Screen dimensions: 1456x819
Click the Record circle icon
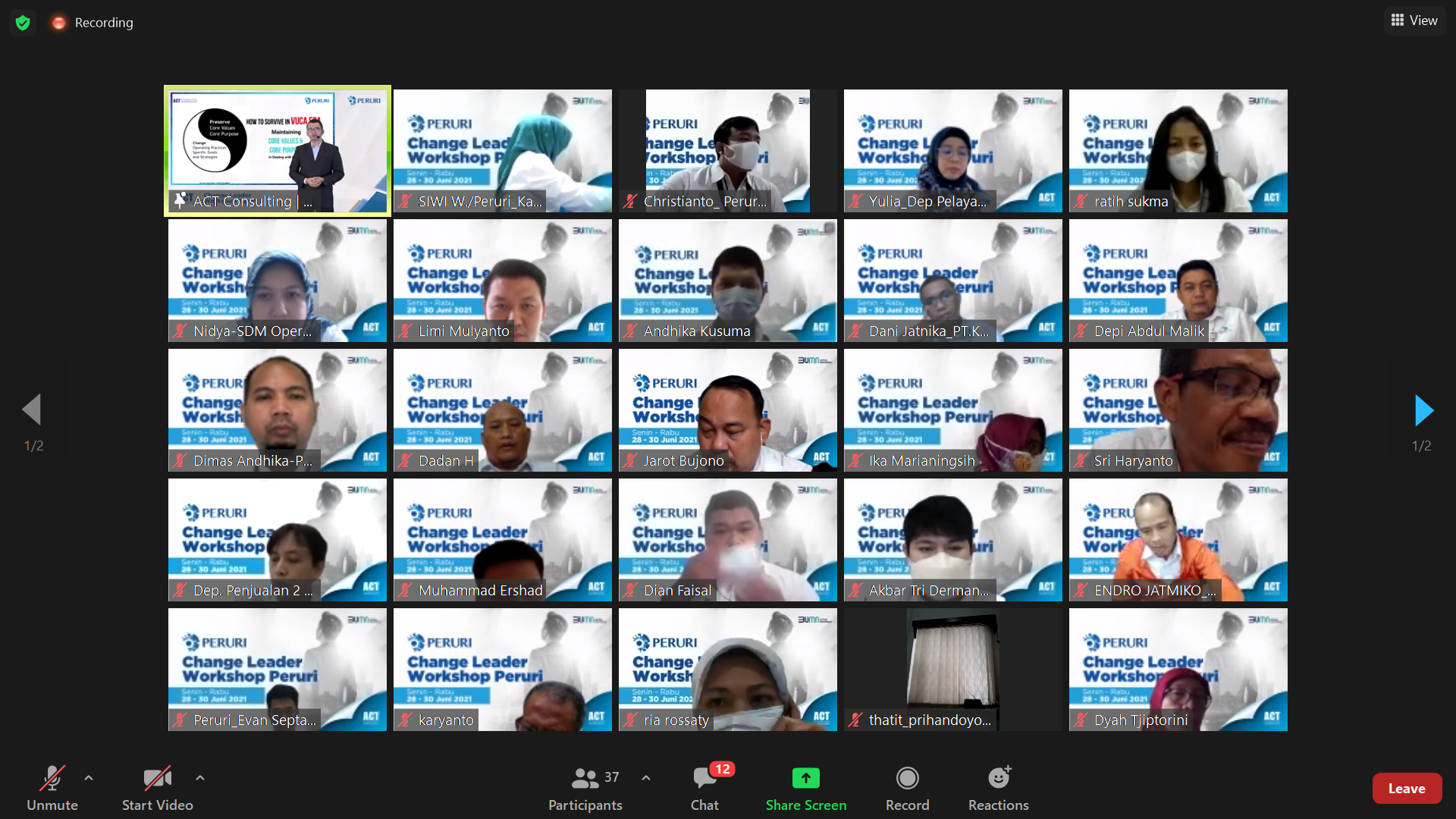(x=907, y=778)
